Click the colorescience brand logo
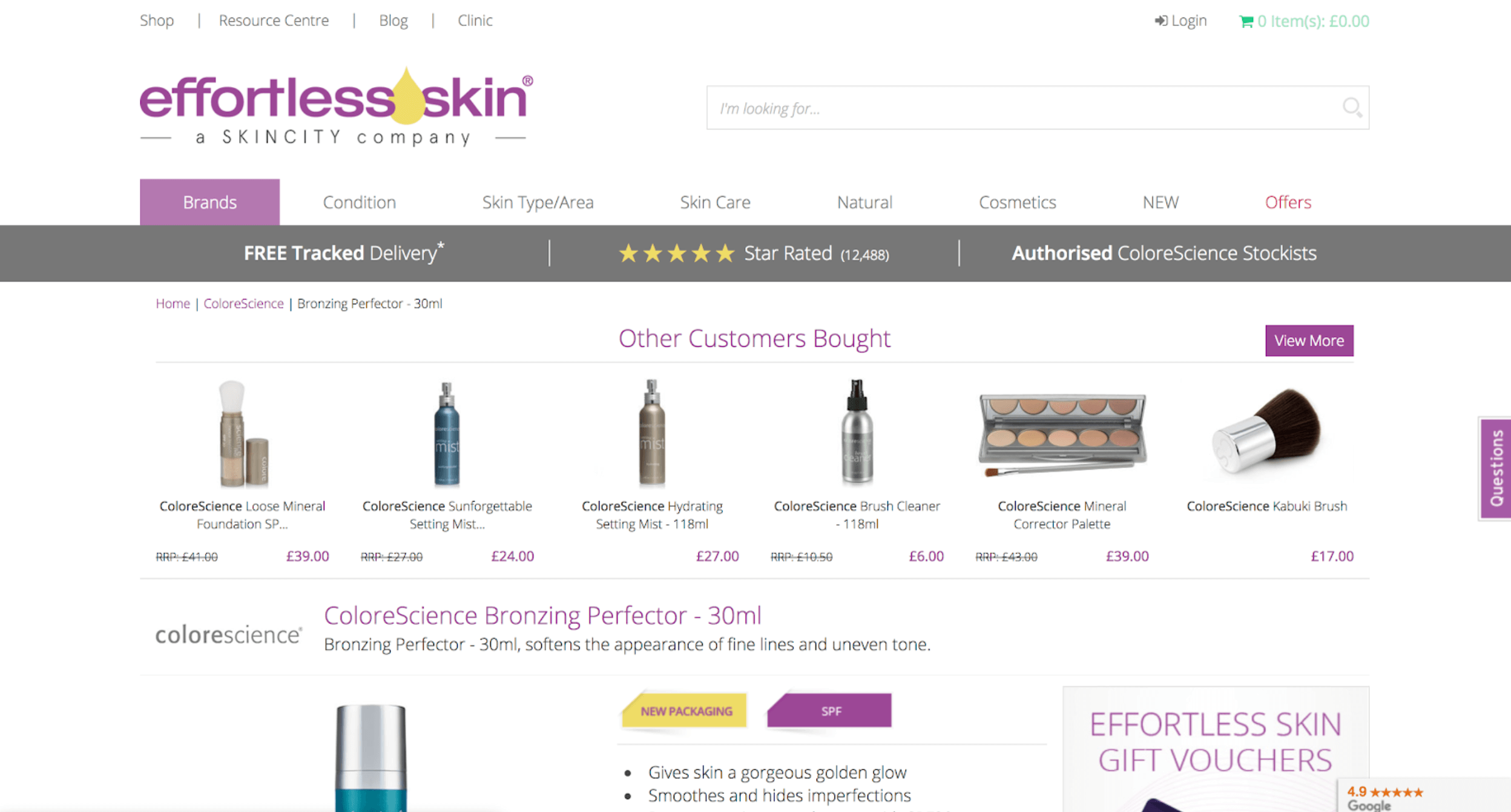Viewport: 1511px width, 812px height. pyautogui.click(x=228, y=635)
